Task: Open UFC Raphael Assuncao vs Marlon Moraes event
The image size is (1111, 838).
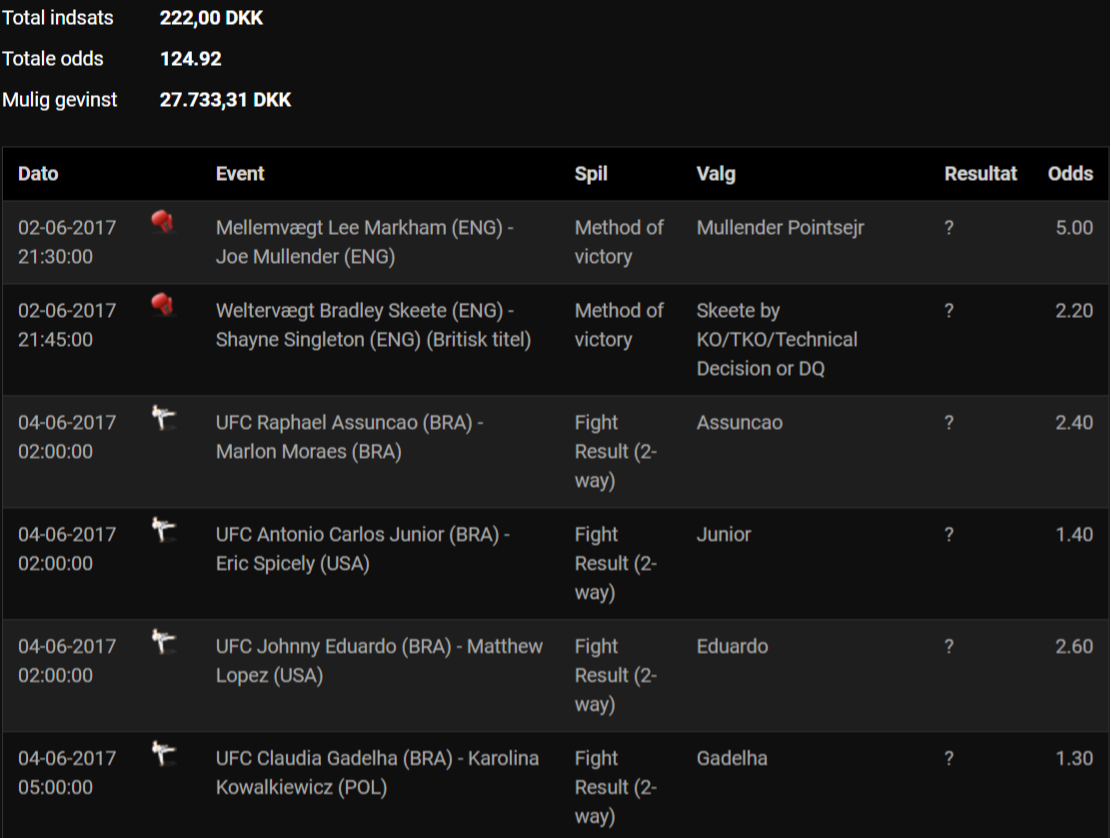Action: pos(349,437)
